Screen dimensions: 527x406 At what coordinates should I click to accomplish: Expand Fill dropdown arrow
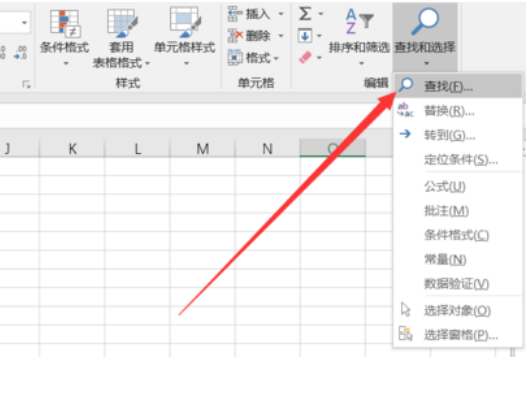[319, 36]
